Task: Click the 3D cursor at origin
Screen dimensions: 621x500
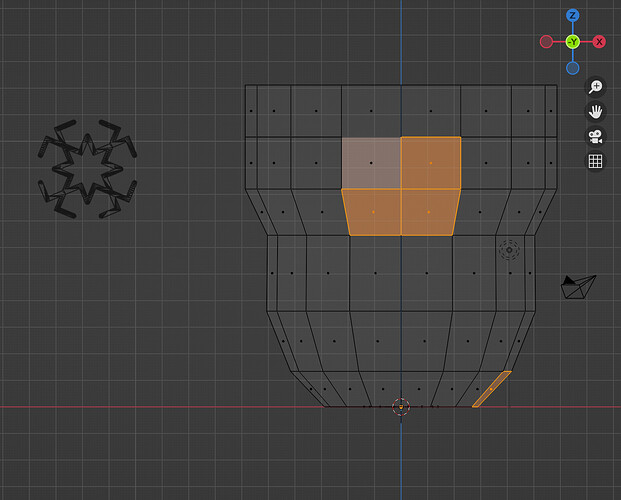Action: coord(401,407)
